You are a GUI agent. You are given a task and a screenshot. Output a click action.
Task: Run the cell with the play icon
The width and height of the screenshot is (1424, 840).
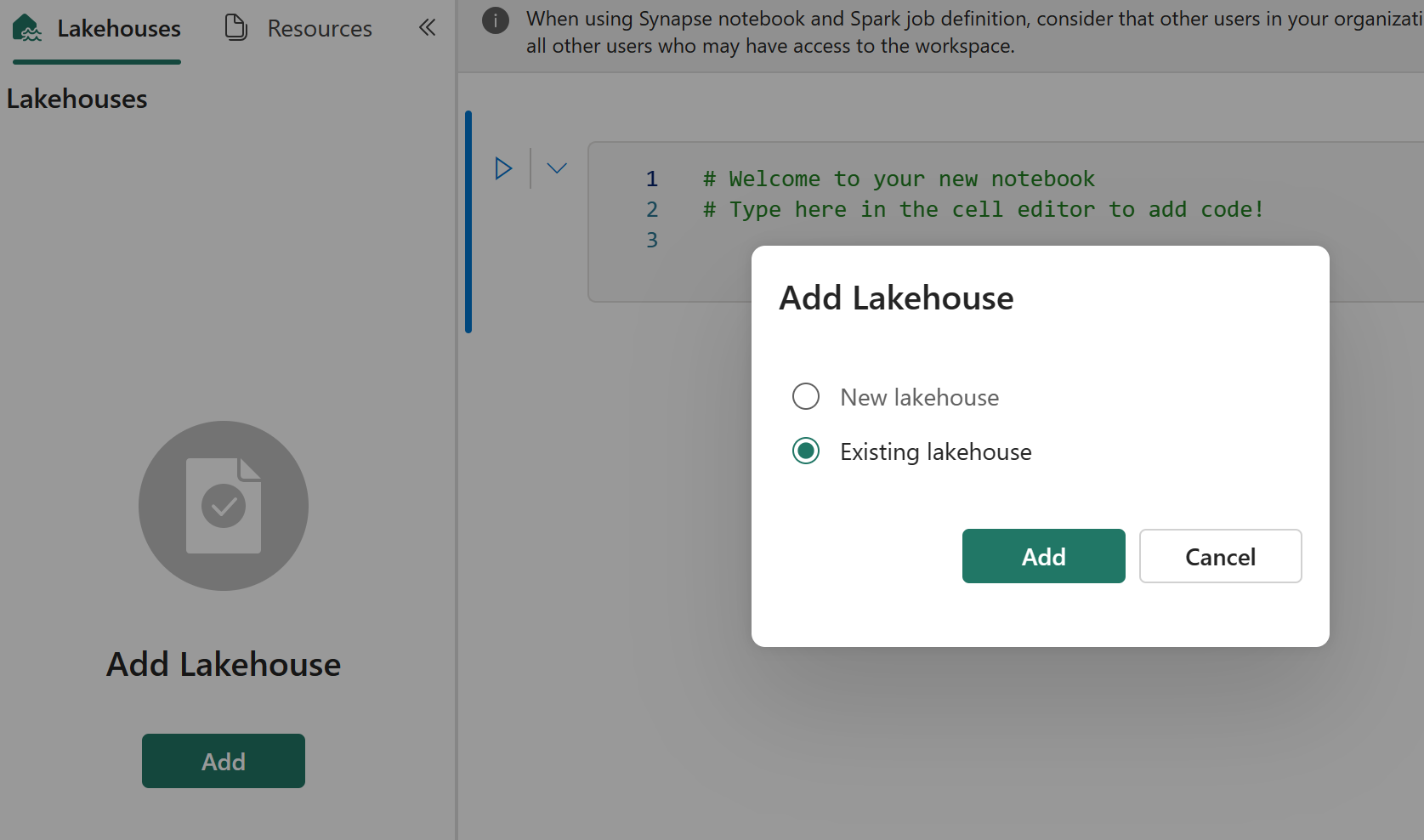tap(503, 167)
